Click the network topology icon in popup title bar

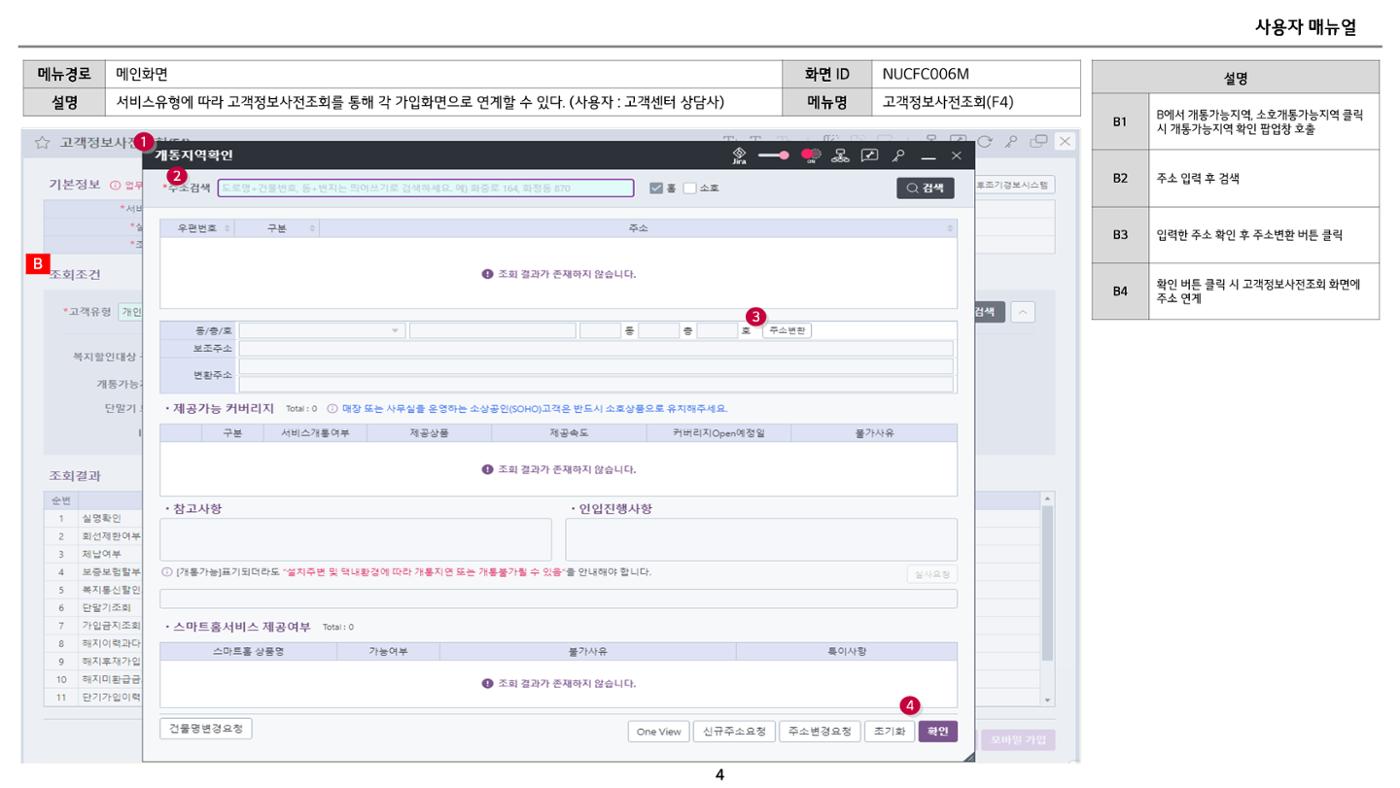pos(841,156)
